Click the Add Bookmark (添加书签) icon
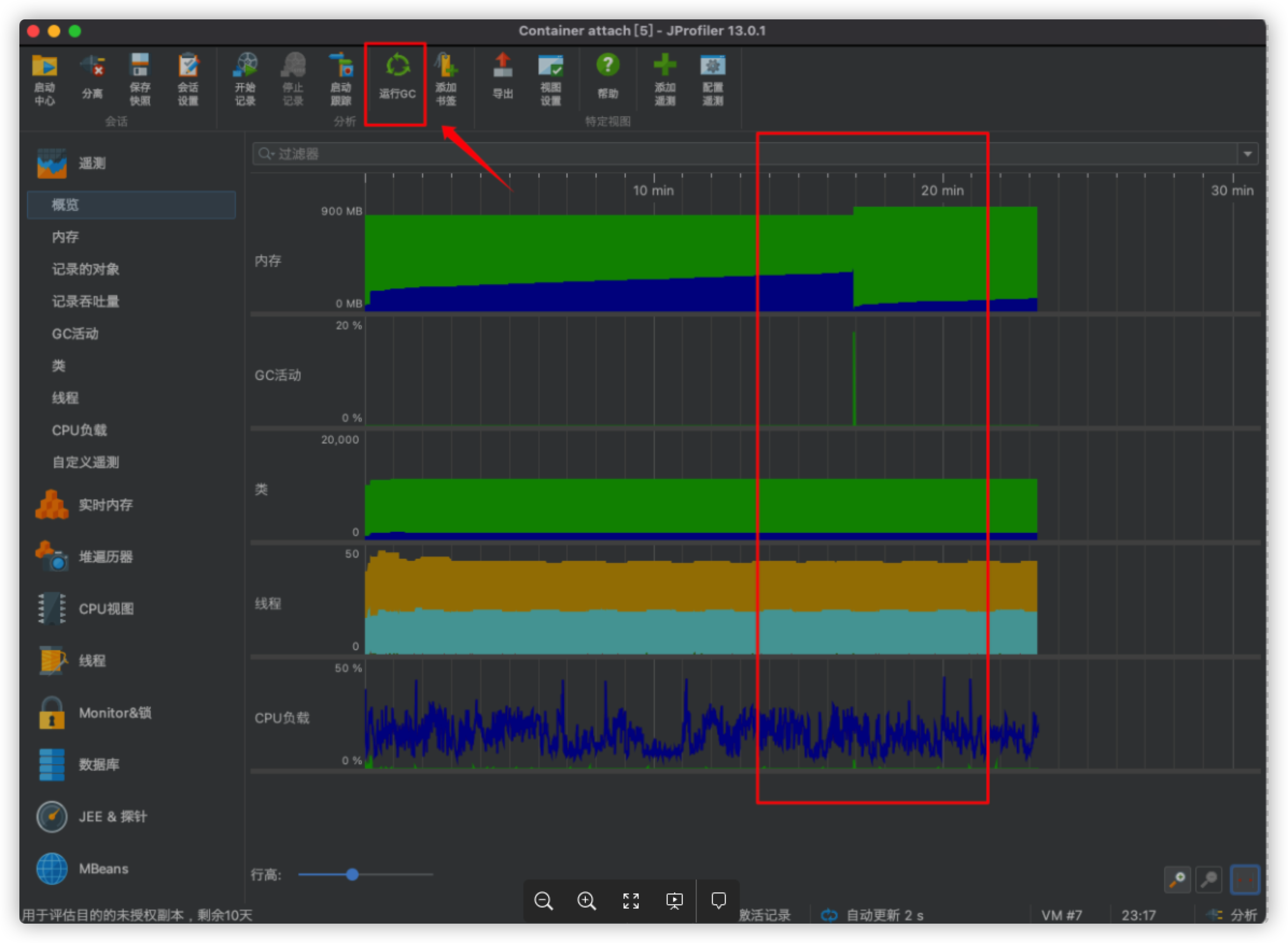 446,66
